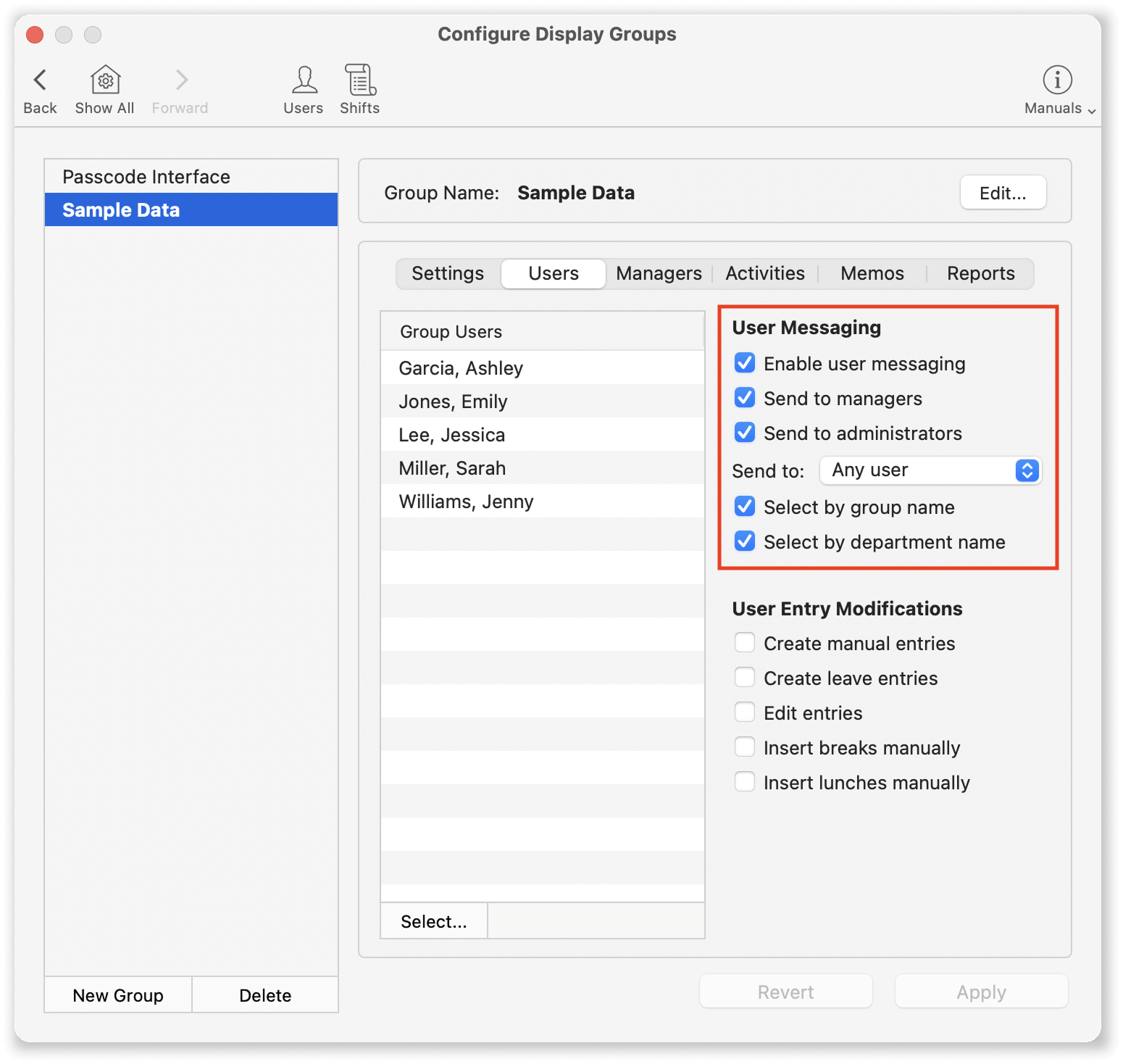
Task: Open the Reports tab
Action: pos(980,273)
